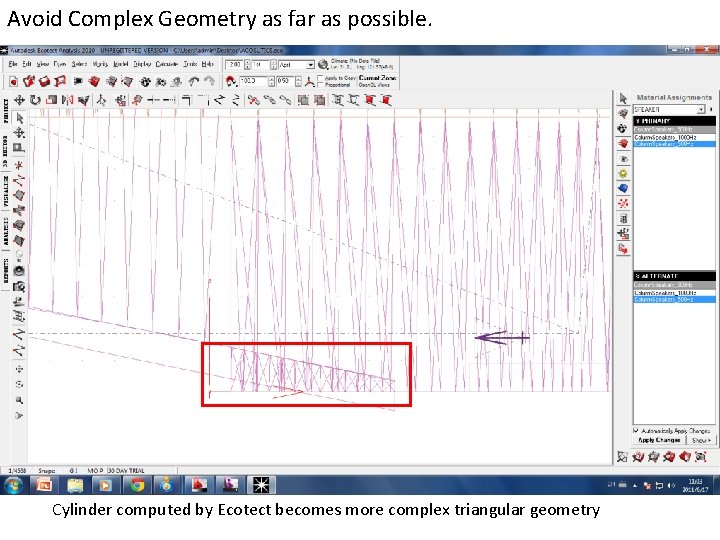Click the time stepper arrows beside 12:00

point(248,65)
